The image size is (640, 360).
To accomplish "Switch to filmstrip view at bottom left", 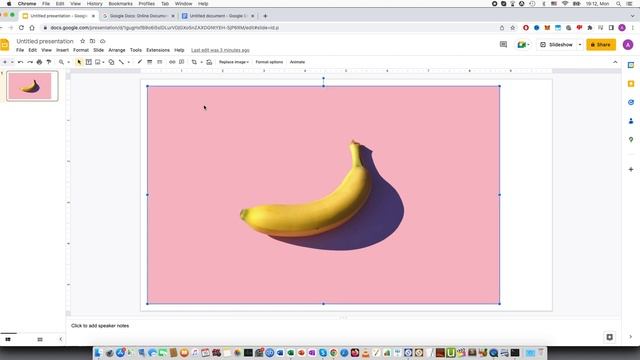I will click(x=8, y=339).
